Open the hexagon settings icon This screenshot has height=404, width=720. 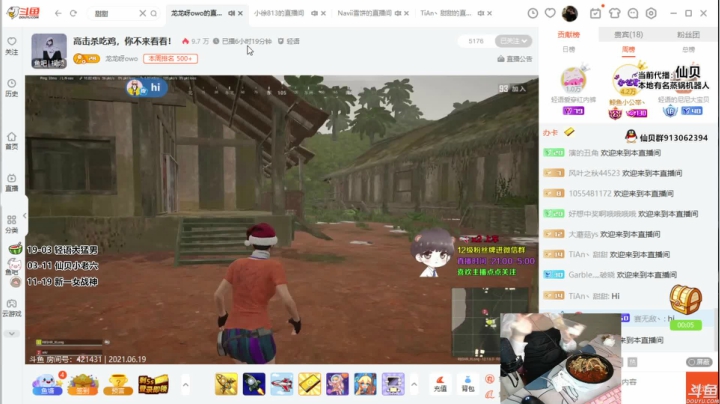pos(651,13)
